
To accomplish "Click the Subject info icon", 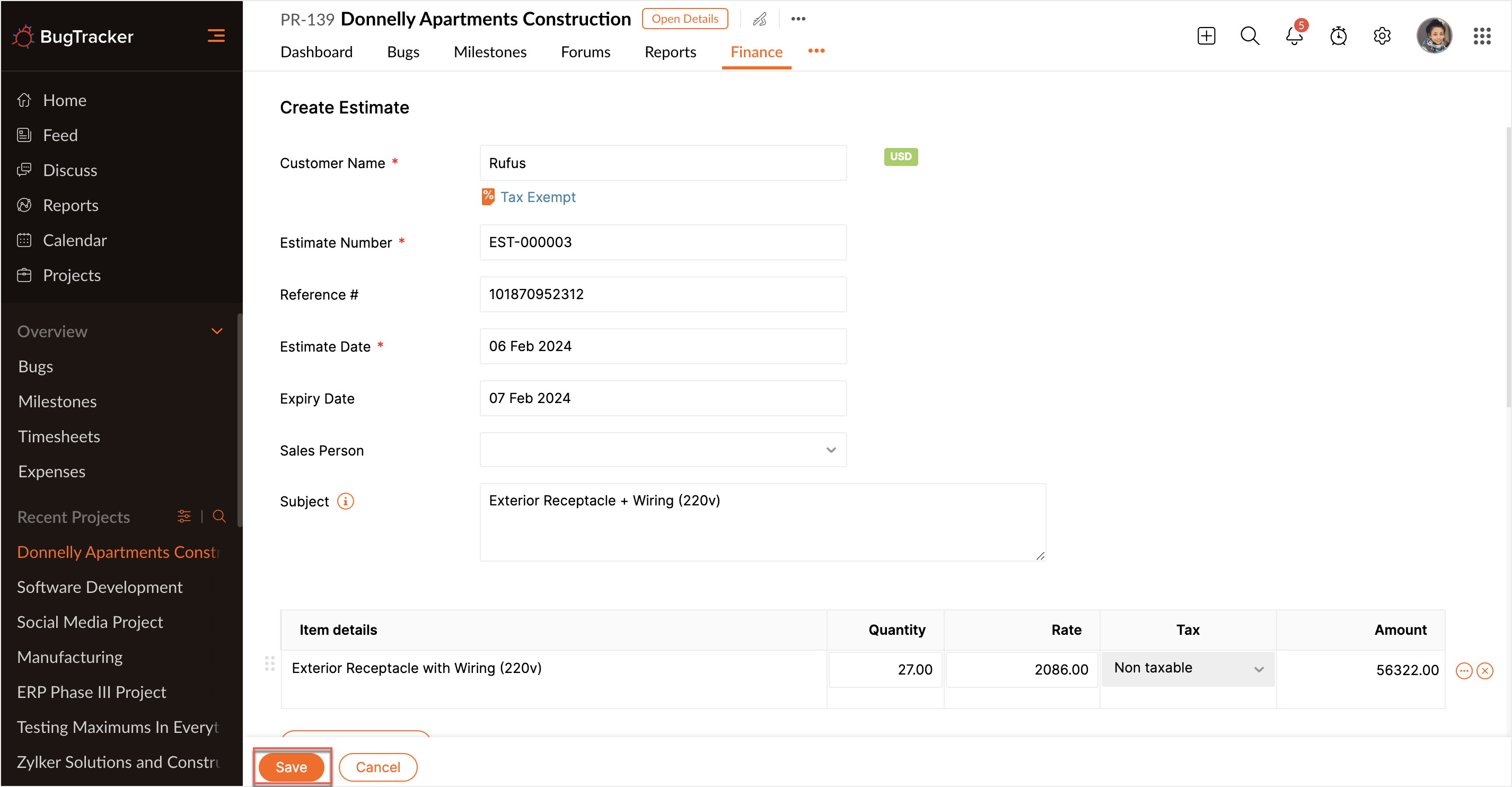I will pyautogui.click(x=345, y=501).
